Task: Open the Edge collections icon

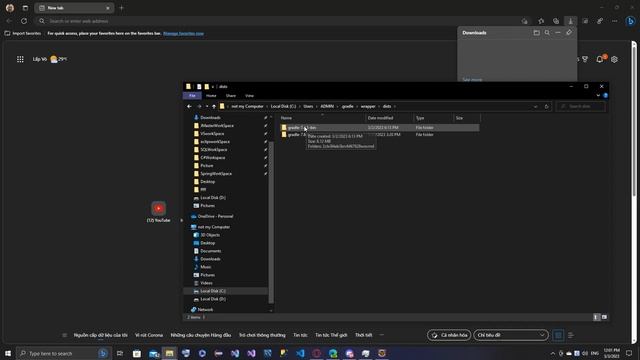Action: point(556,21)
